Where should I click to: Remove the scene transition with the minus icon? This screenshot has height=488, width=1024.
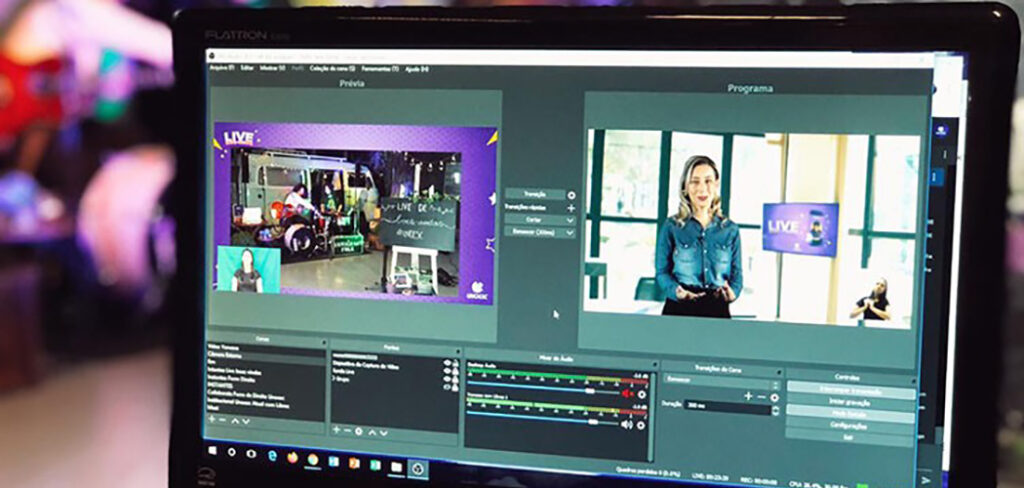(x=761, y=397)
